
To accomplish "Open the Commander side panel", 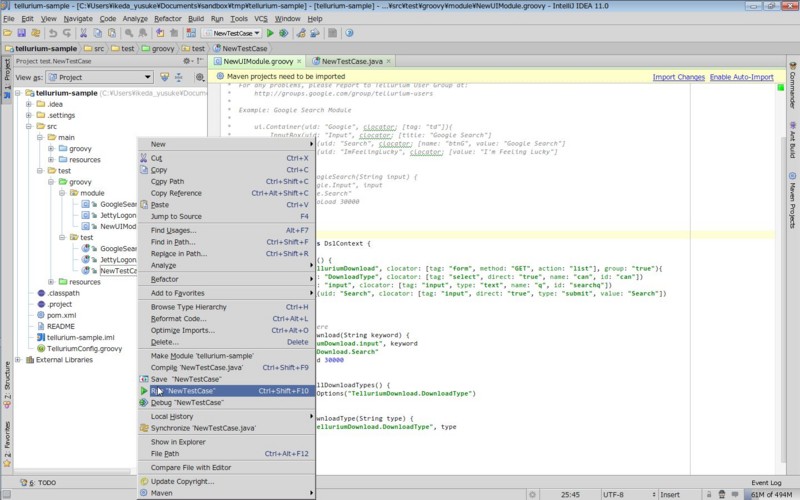I will pos(792,85).
